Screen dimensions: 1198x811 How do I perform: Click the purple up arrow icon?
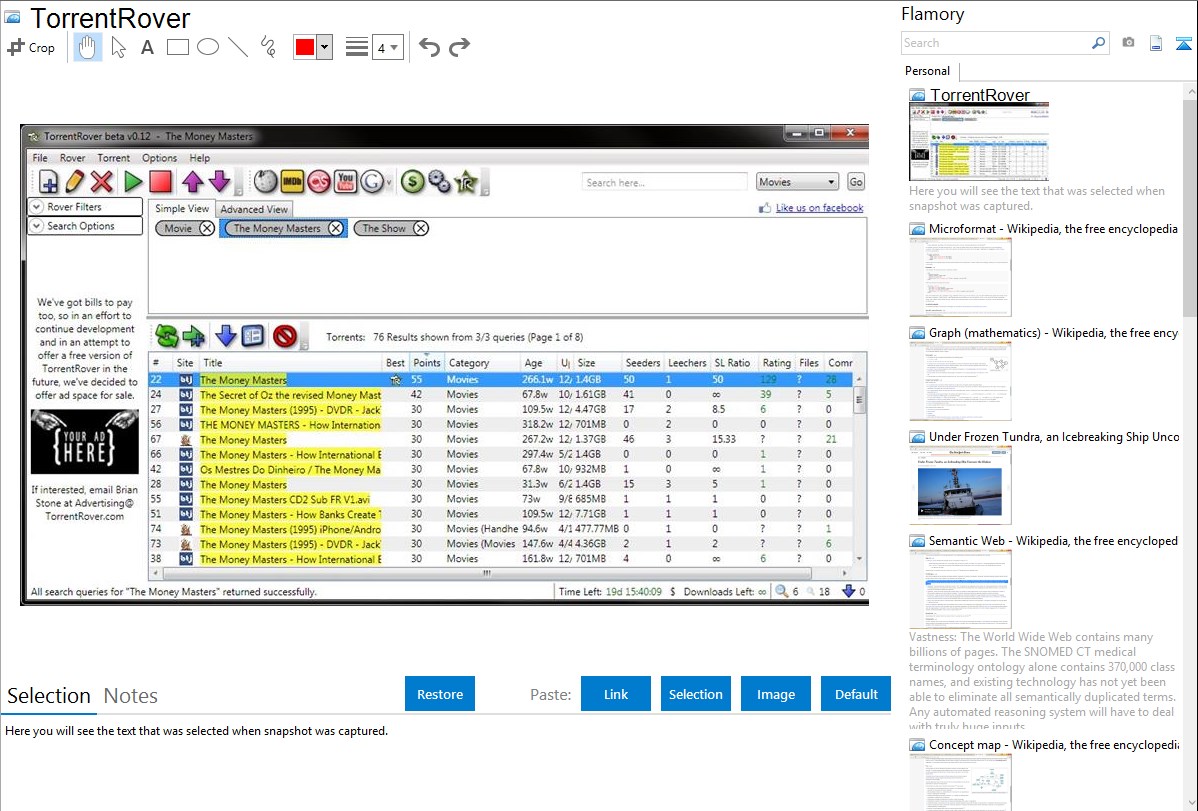[x=193, y=182]
